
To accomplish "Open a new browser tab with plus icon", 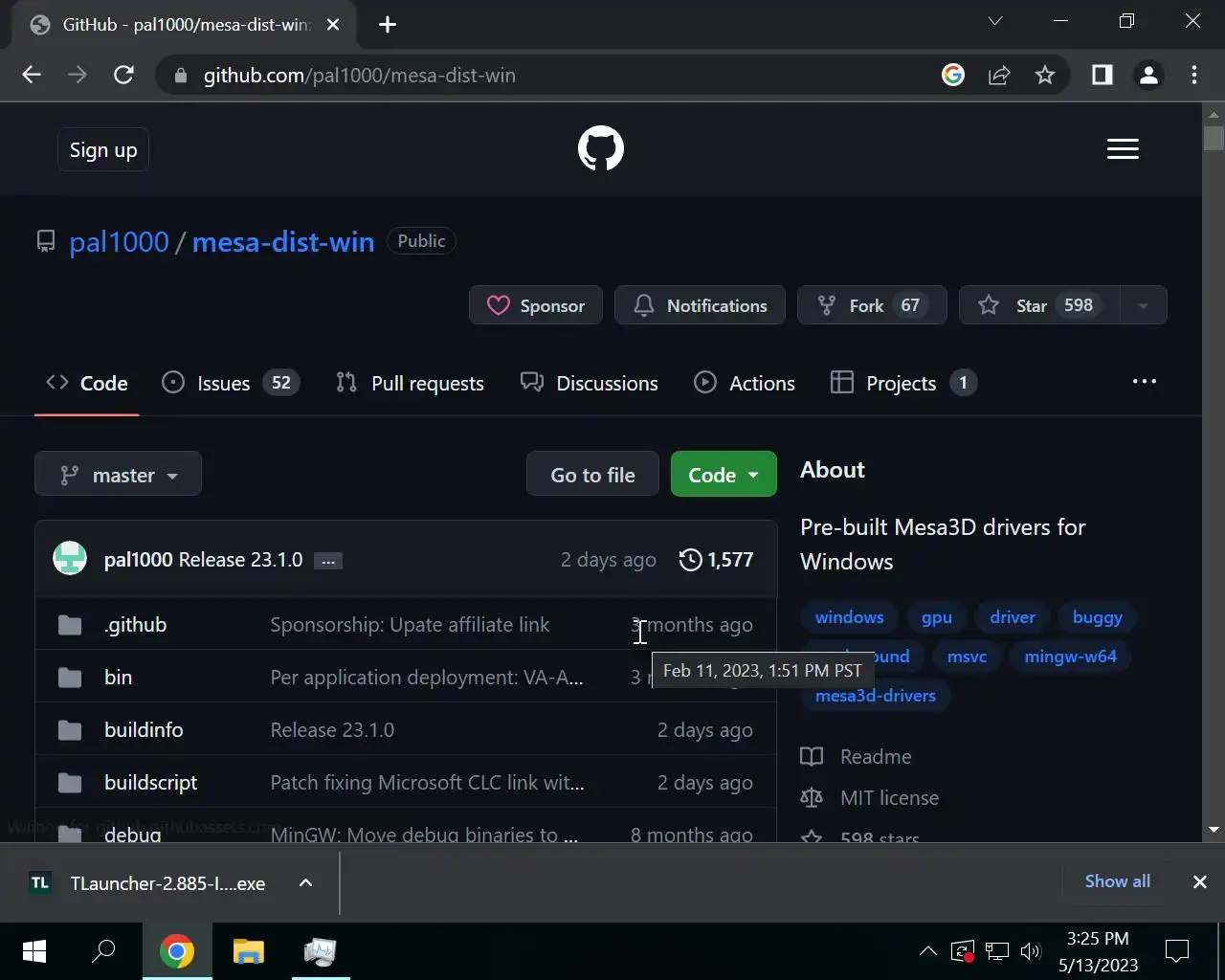I will [x=388, y=25].
